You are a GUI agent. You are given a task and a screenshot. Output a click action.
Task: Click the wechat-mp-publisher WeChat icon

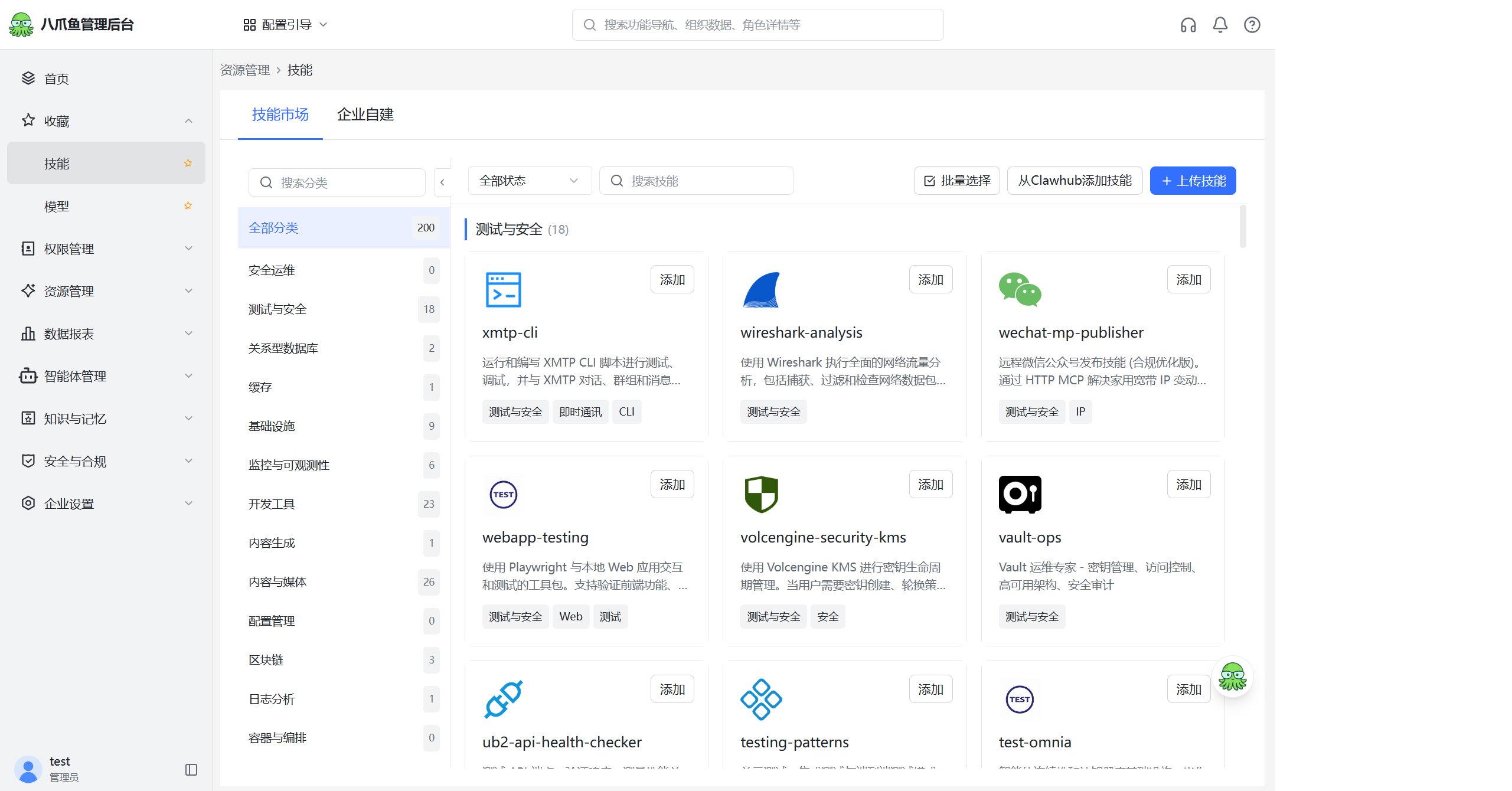pyautogui.click(x=1020, y=290)
